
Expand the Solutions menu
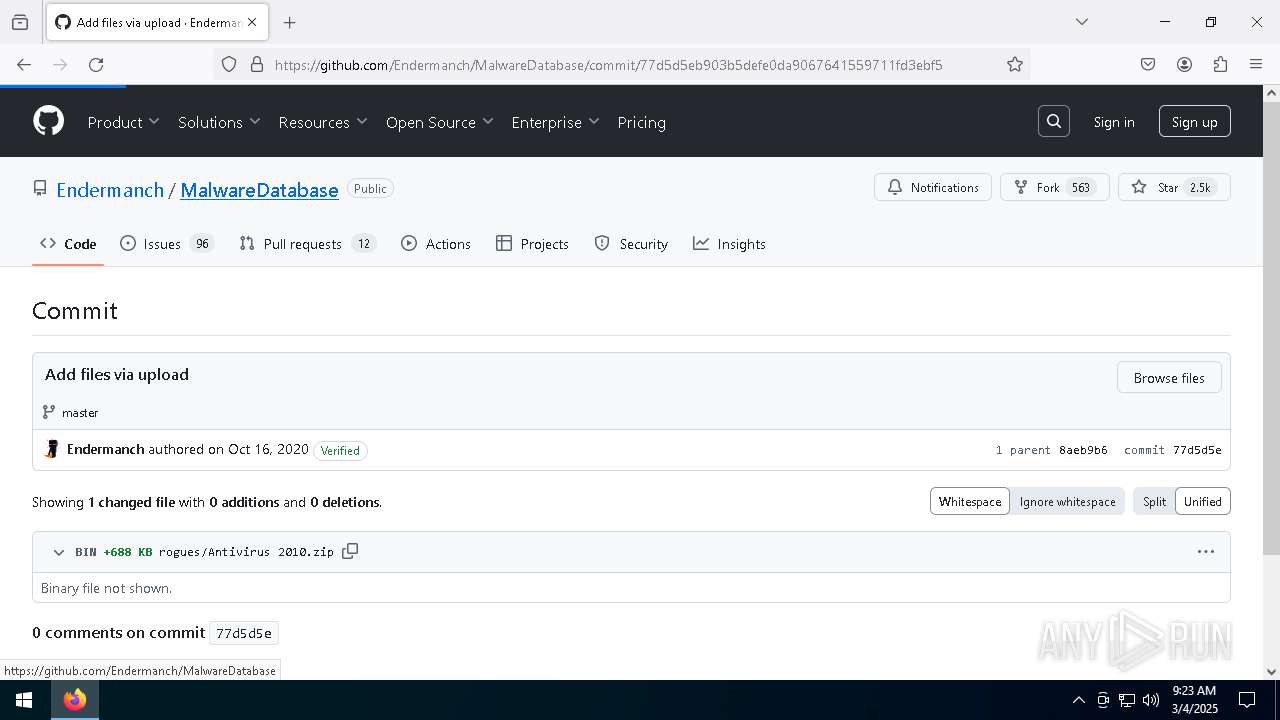point(219,122)
